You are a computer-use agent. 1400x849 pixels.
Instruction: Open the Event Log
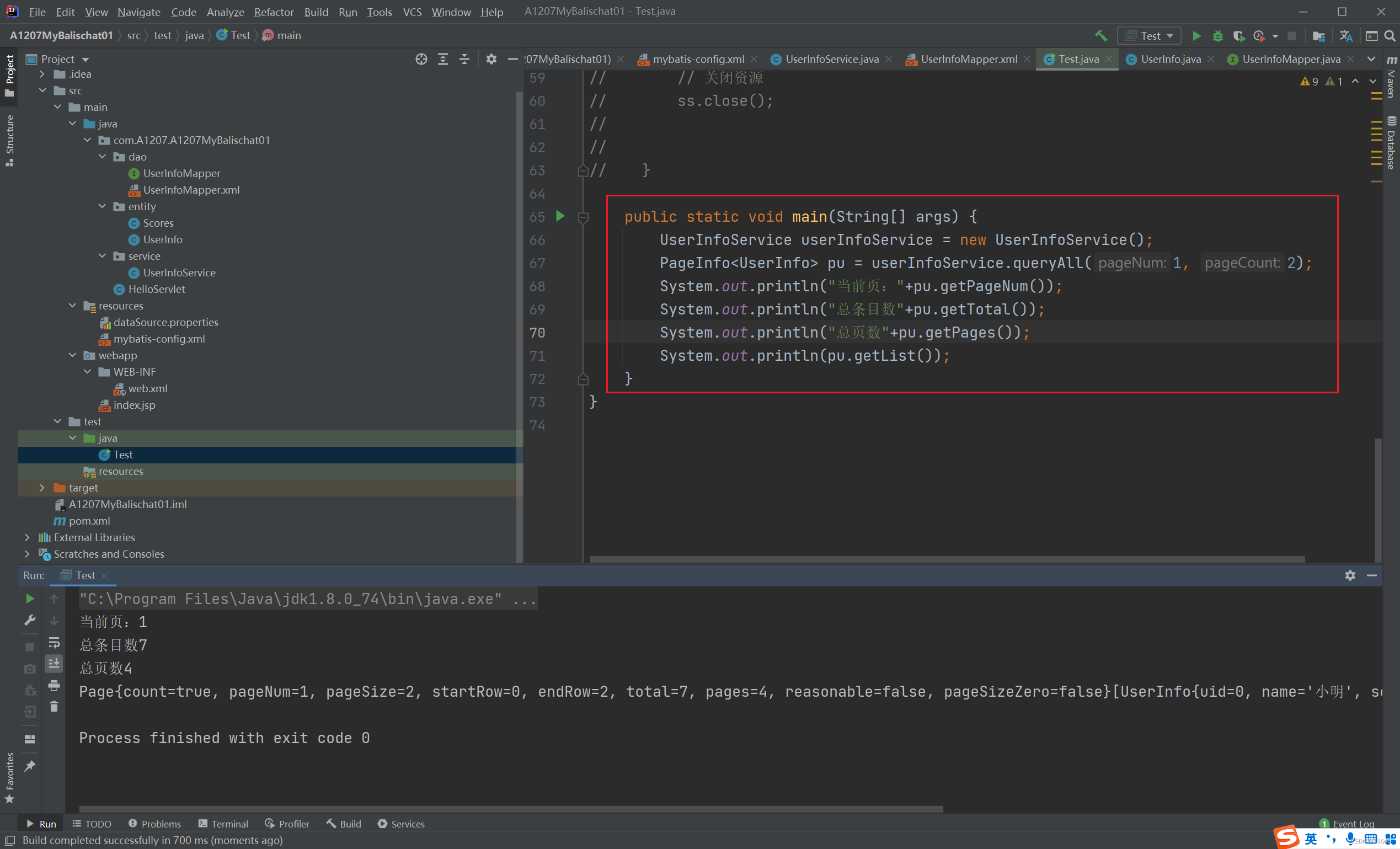tap(1346, 824)
